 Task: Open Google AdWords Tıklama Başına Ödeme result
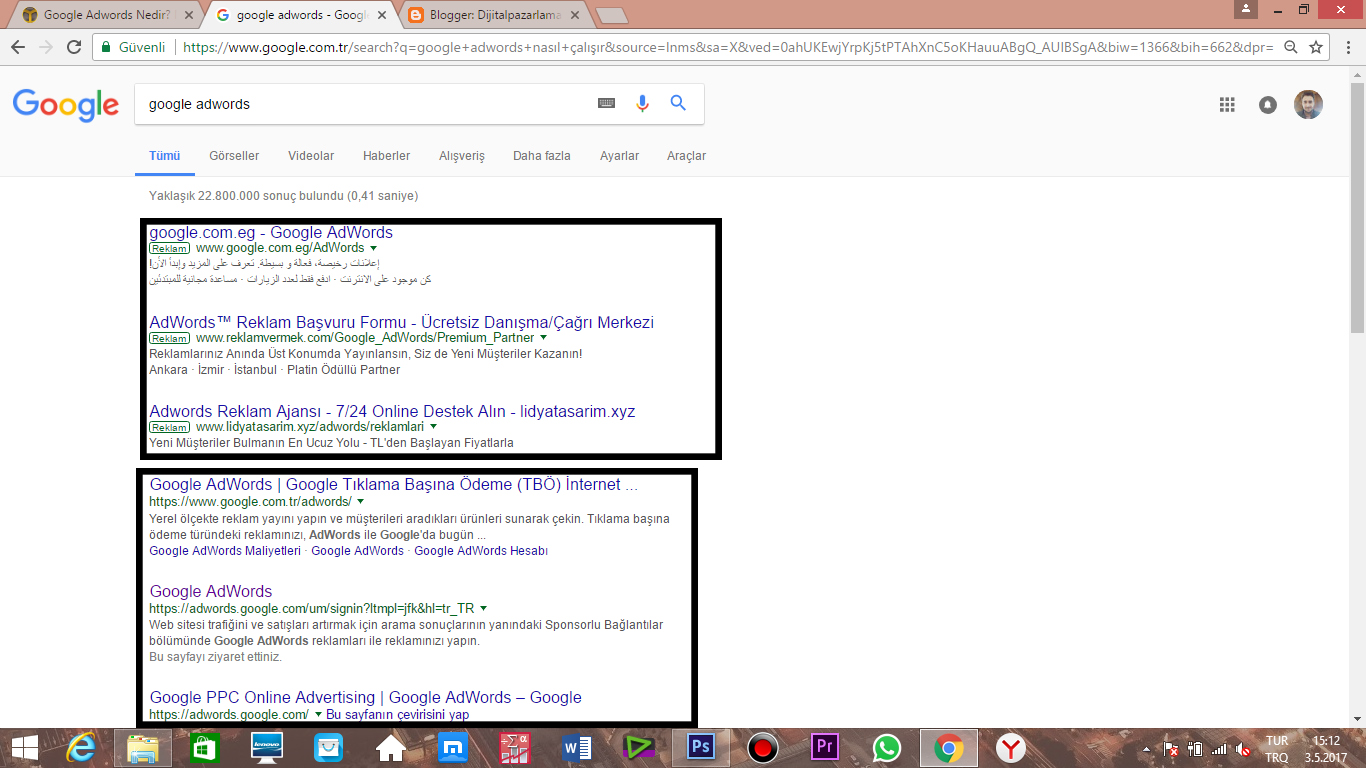[393, 484]
